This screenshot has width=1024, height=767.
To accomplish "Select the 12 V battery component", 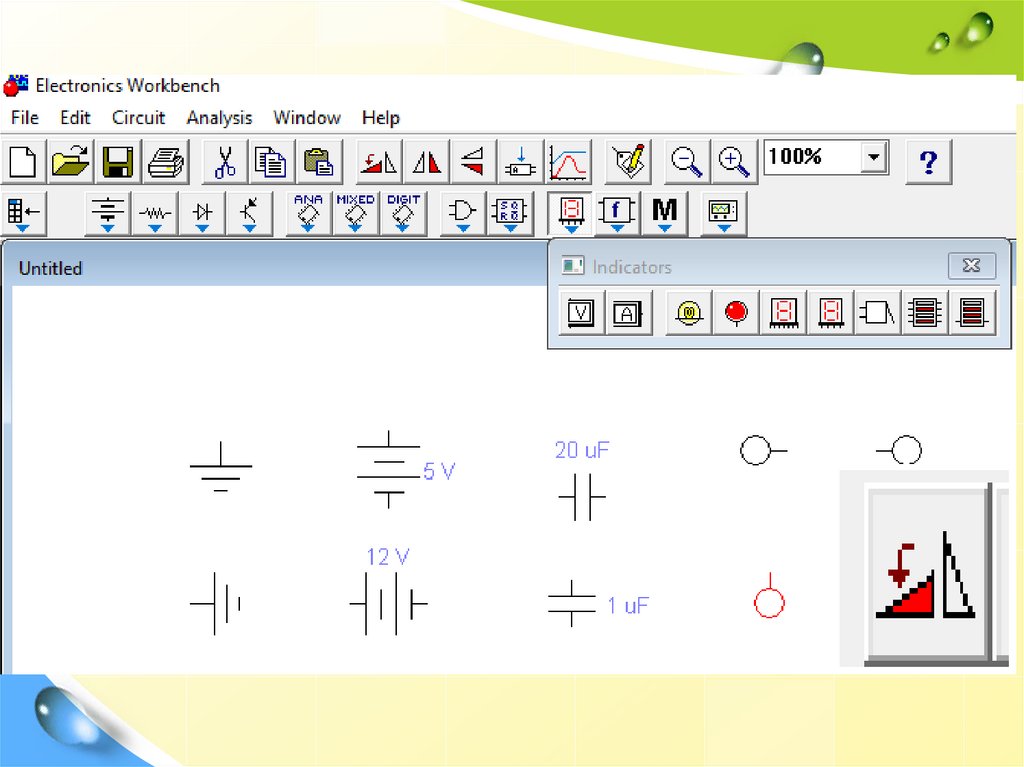I will [389, 604].
